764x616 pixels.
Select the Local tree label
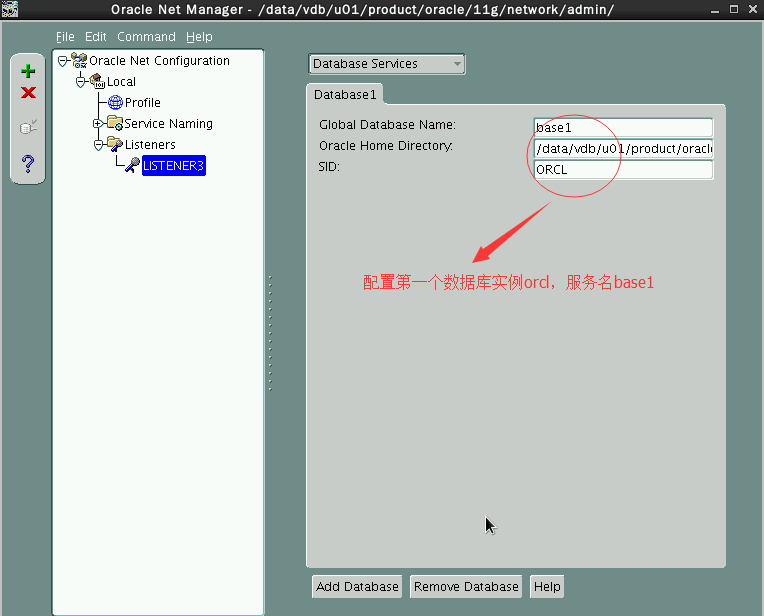click(121, 82)
